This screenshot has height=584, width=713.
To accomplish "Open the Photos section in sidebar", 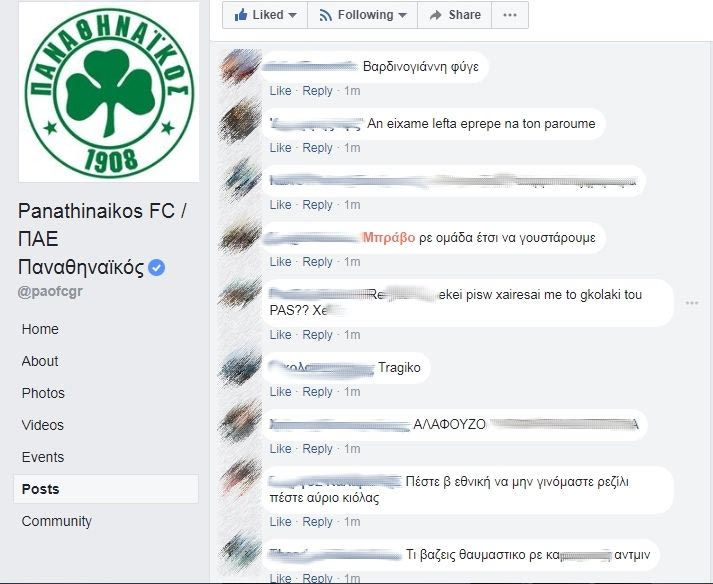I will (x=43, y=393).
